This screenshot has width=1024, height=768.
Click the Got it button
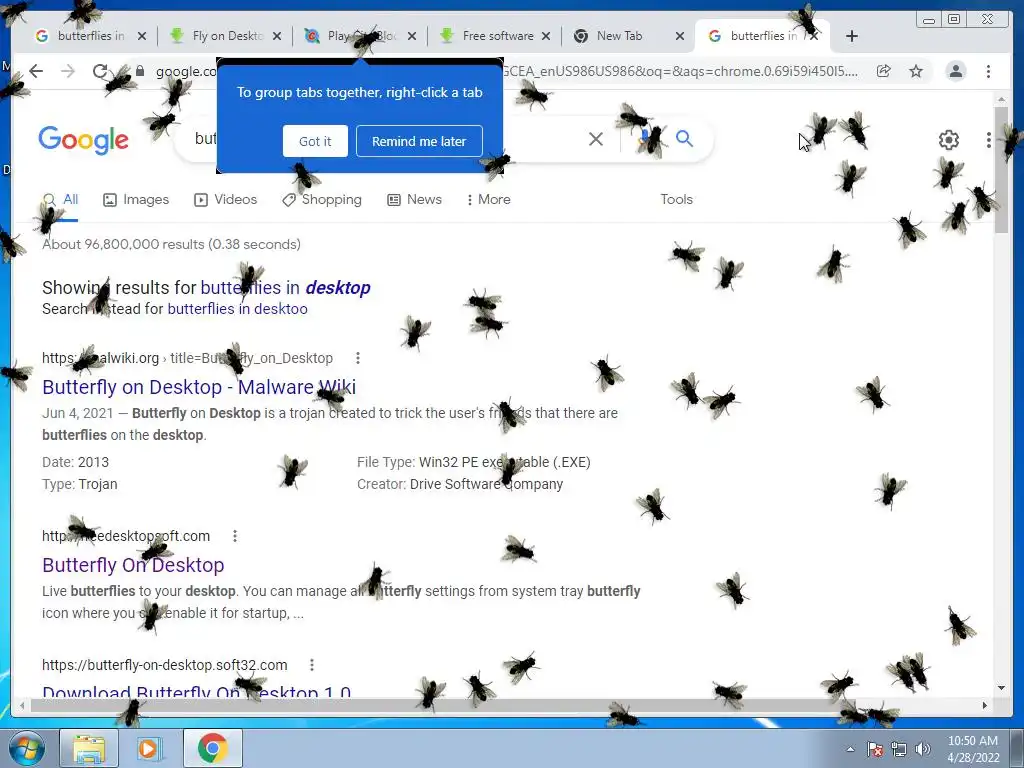pos(315,141)
